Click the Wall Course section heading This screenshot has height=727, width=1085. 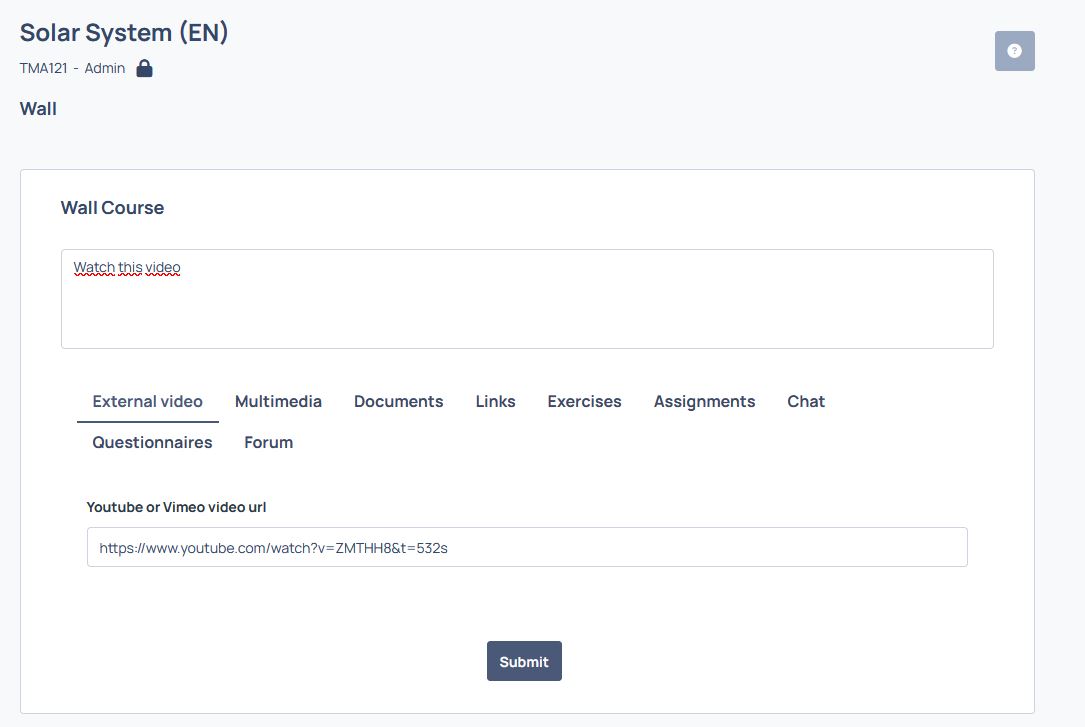tap(112, 208)
